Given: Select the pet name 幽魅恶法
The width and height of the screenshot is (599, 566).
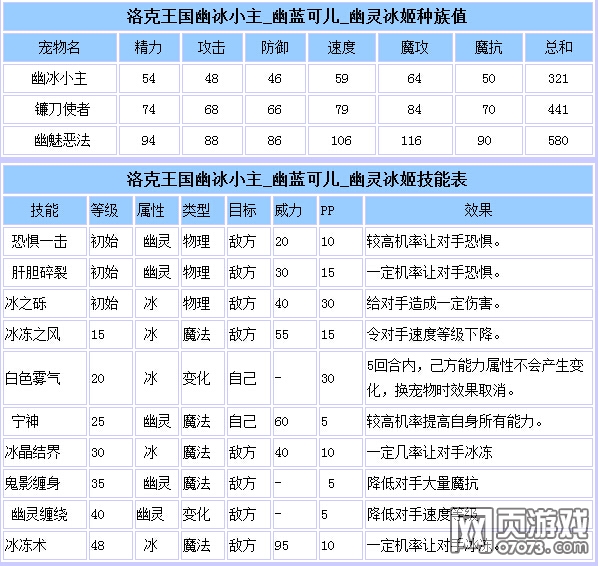Looking at the screenshot, I should (62, 141).
